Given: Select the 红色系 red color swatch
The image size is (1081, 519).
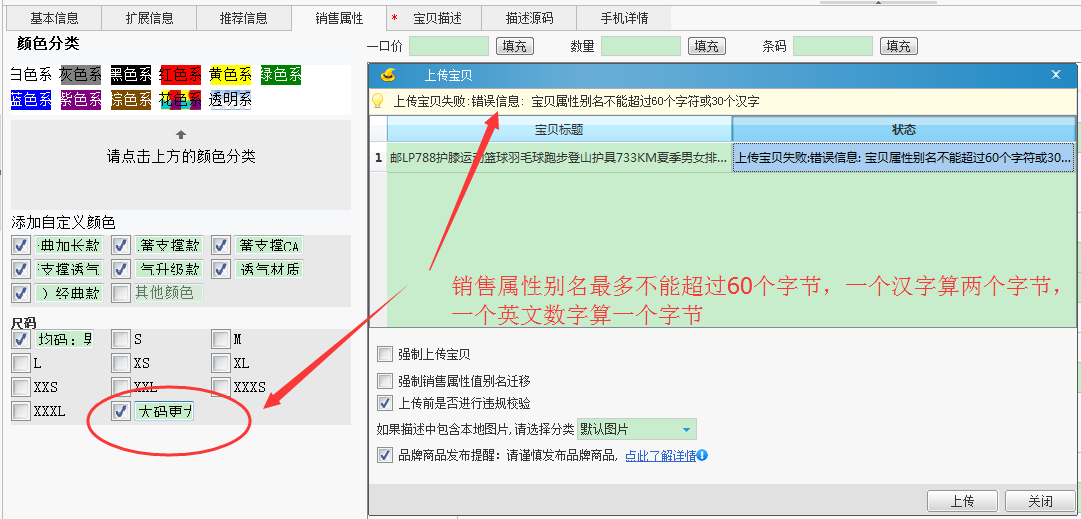Looking at the screenshot, I should click(180, 75).
